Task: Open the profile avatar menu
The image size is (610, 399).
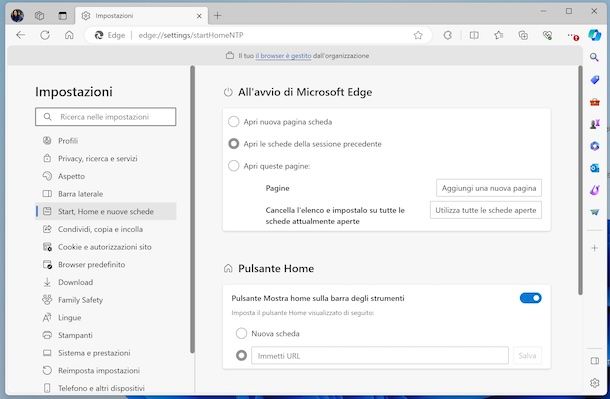Action: click(x=17, y=16)
